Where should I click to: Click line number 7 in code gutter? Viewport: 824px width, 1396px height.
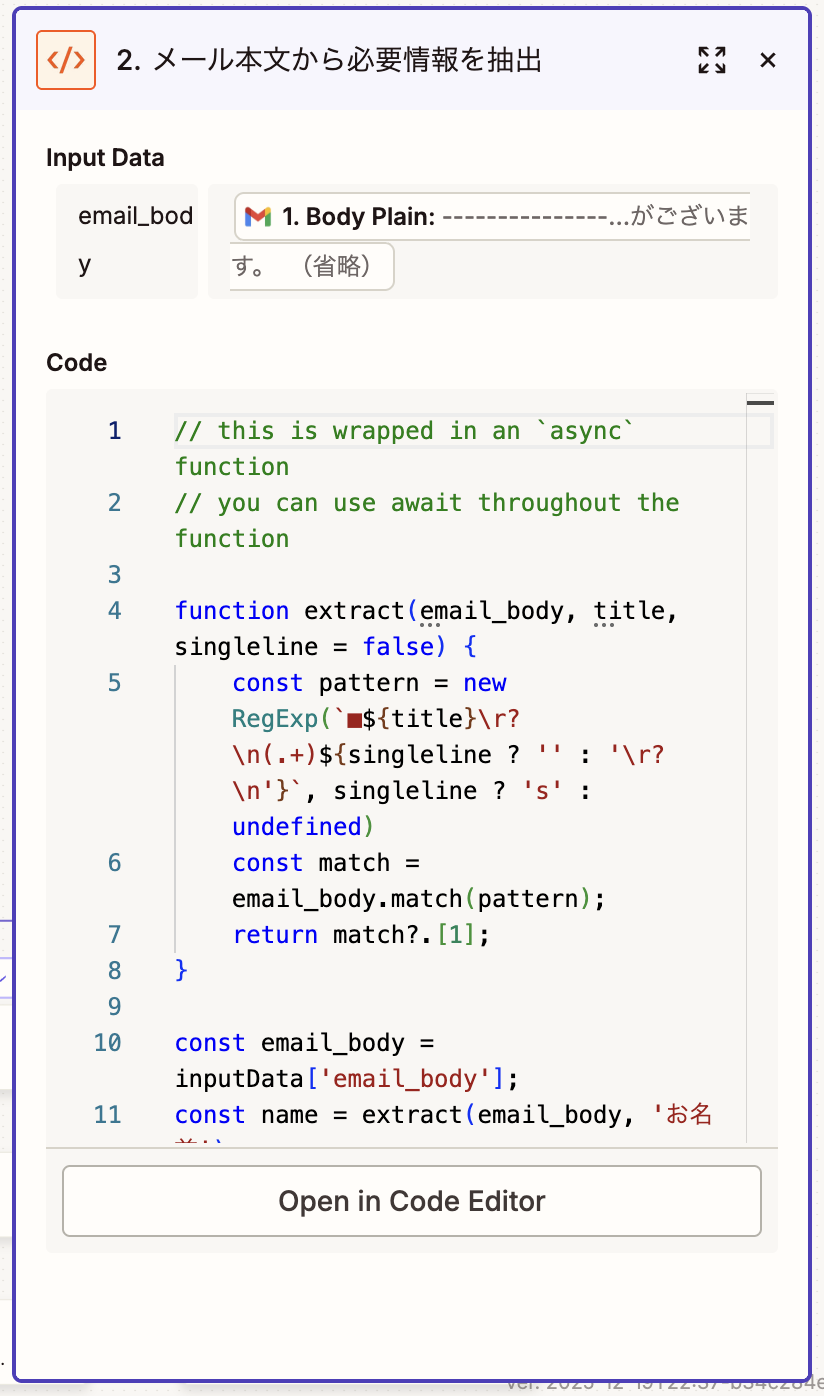(115, 935)
